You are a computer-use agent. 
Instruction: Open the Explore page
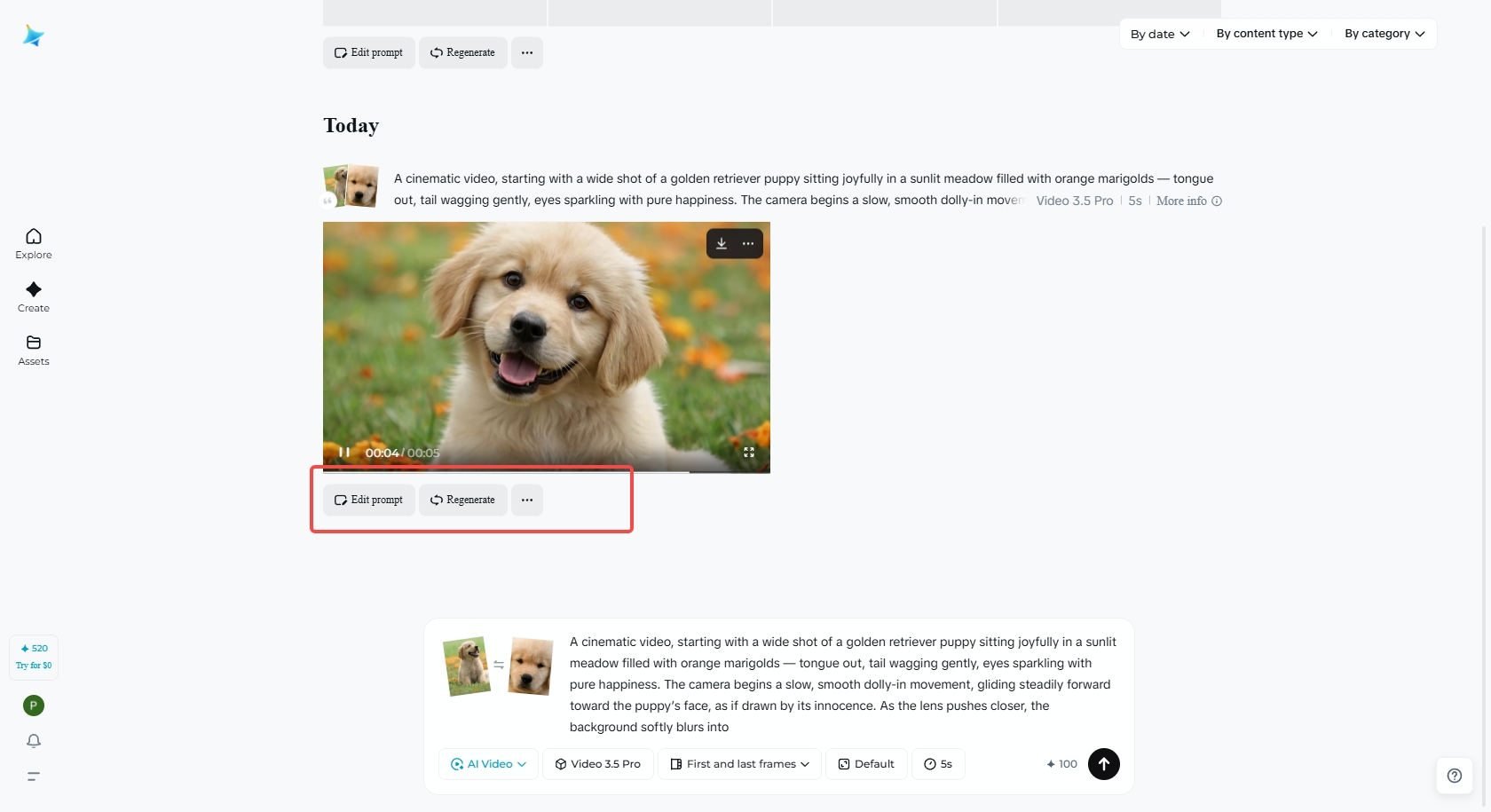33,243
